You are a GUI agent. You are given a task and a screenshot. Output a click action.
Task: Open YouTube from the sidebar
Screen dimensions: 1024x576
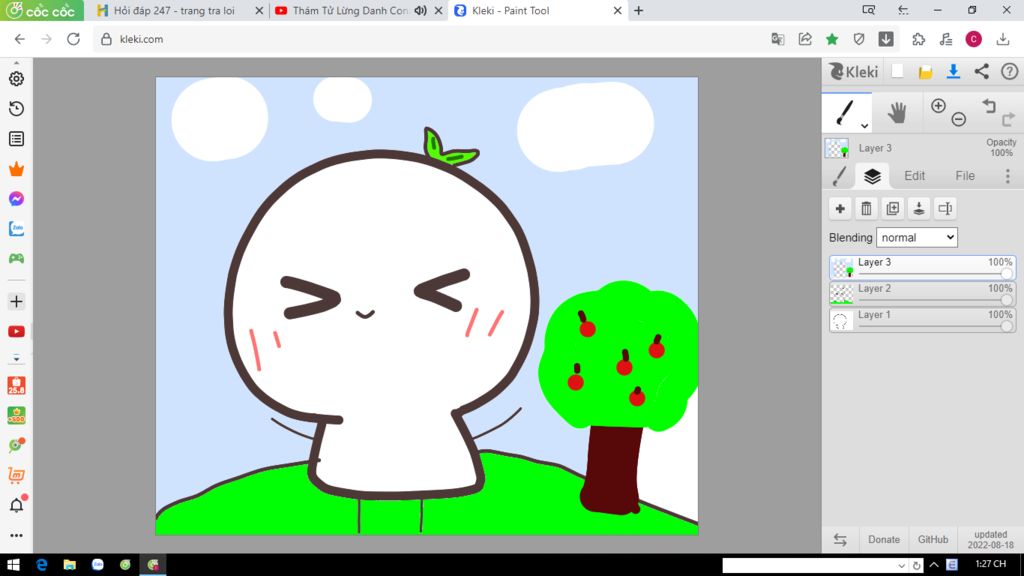click(16, 332)
